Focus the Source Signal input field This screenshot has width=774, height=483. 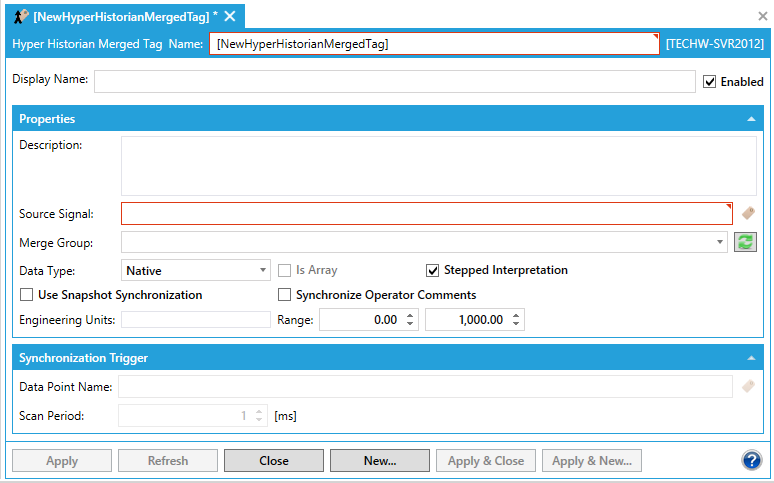(425, 213)
